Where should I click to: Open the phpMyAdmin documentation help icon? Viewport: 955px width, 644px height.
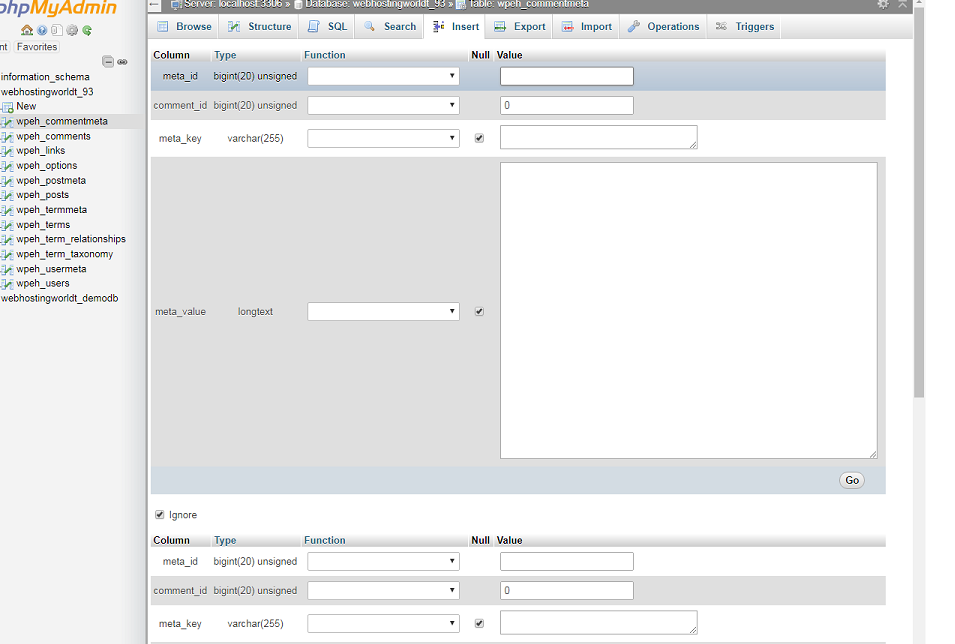42,30
